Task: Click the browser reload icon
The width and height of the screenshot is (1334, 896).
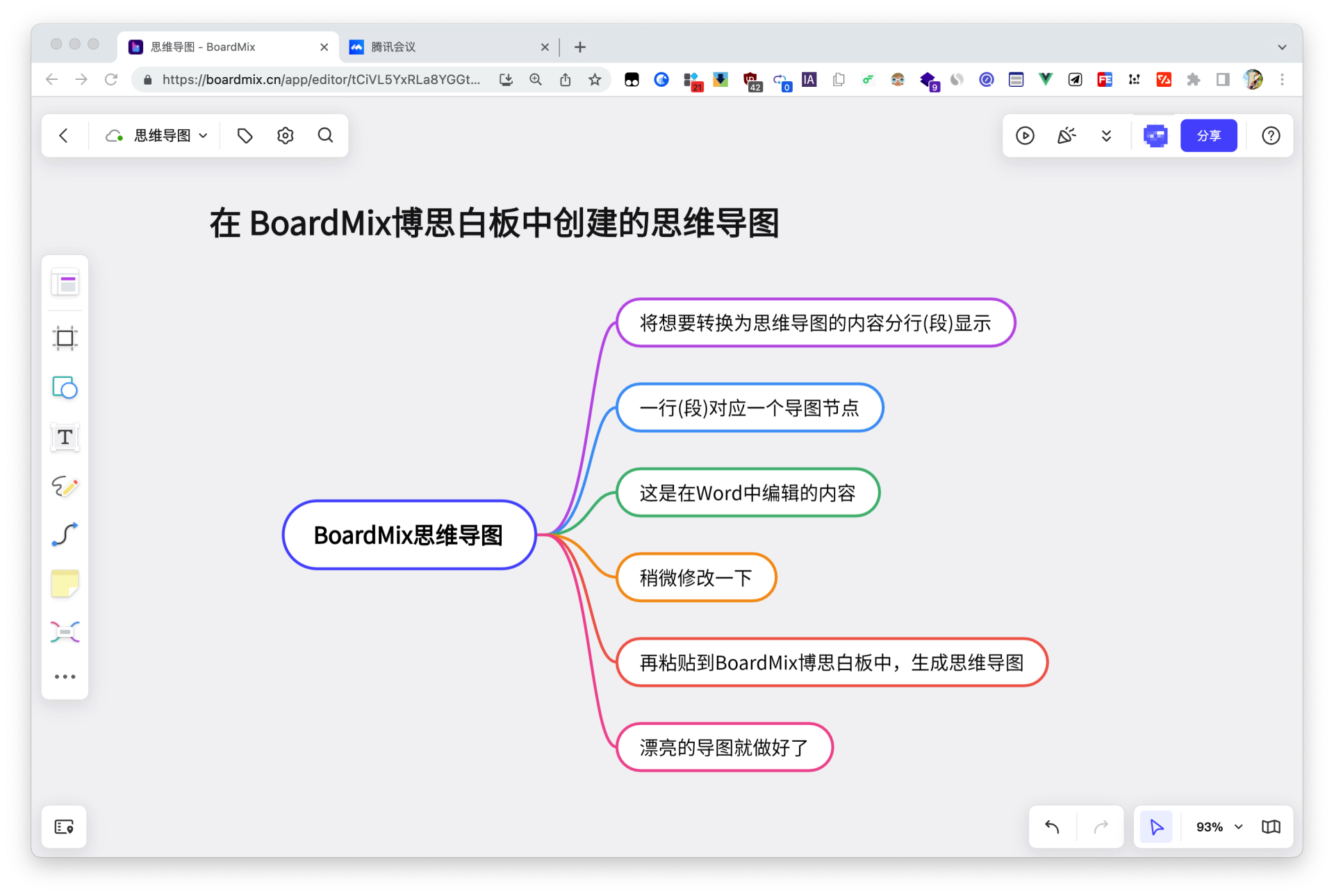Action: pos(111,80)
